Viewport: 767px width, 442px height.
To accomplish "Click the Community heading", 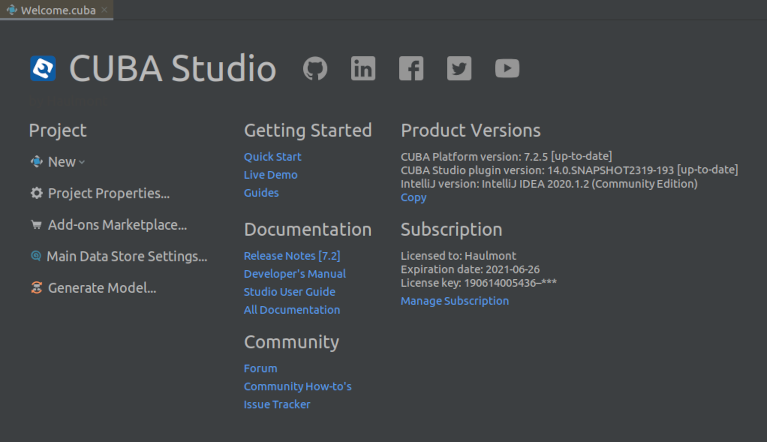I will tap(292, 342).
